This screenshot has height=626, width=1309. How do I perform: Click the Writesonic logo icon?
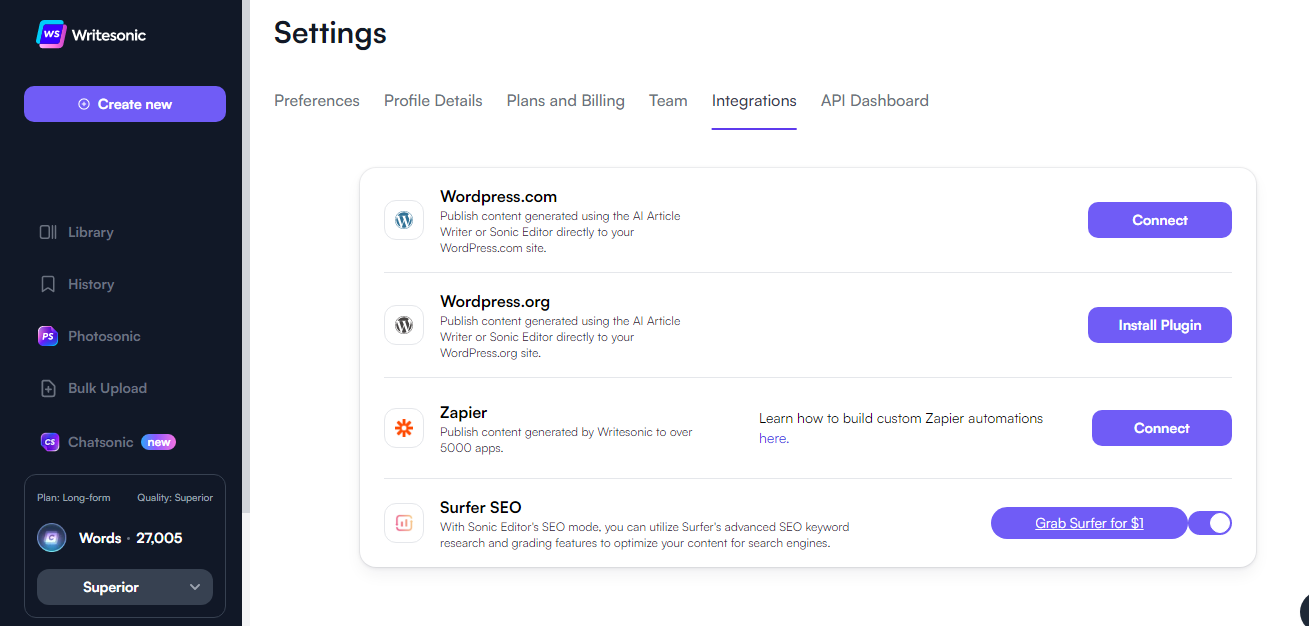(51, 34)
